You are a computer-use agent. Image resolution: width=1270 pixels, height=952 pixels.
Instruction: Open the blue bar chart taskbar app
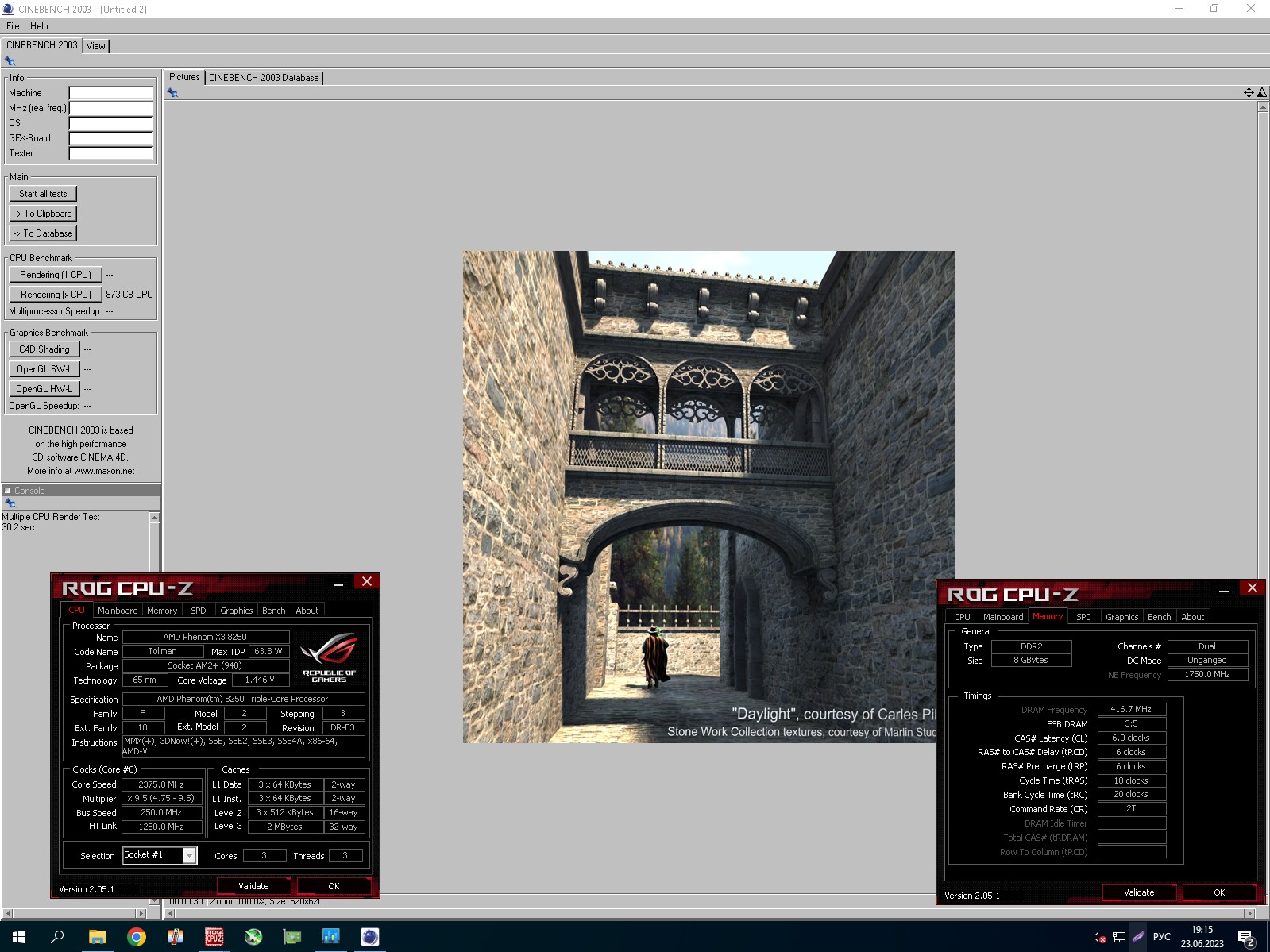[x=331, y=937]
